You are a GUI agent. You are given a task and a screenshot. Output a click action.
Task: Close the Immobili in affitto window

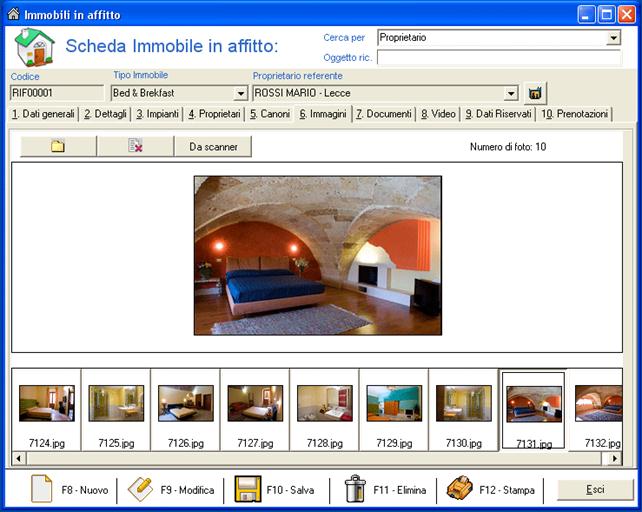626,15
